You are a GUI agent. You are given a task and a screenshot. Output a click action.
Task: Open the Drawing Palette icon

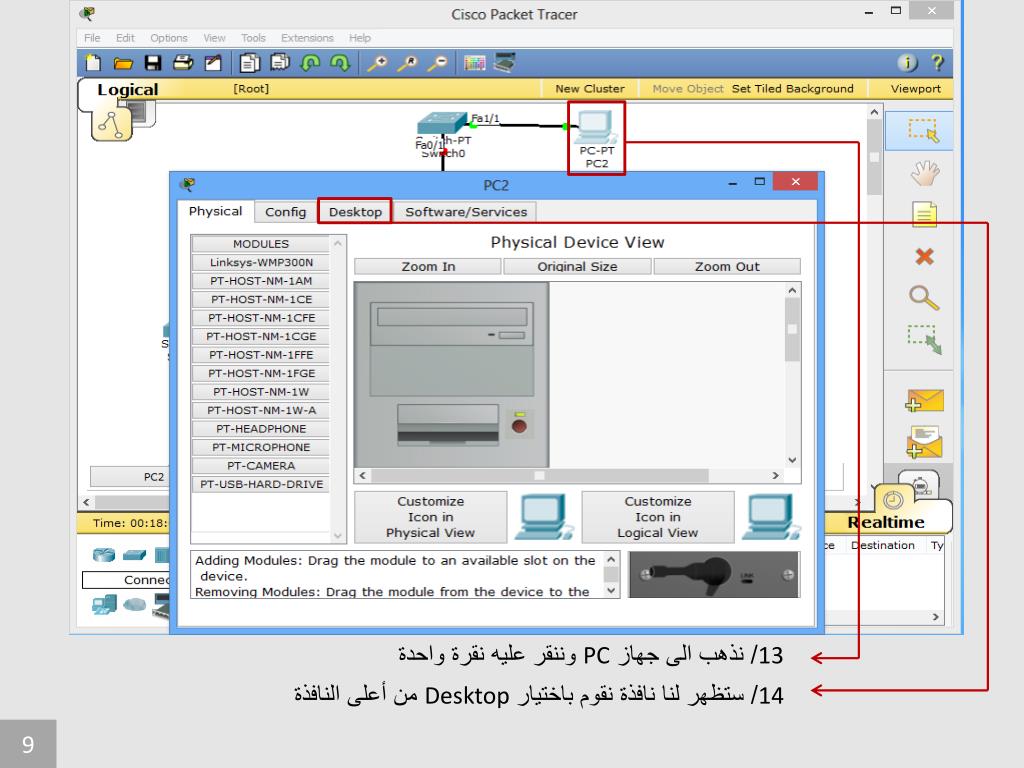[x=475, y=63]
